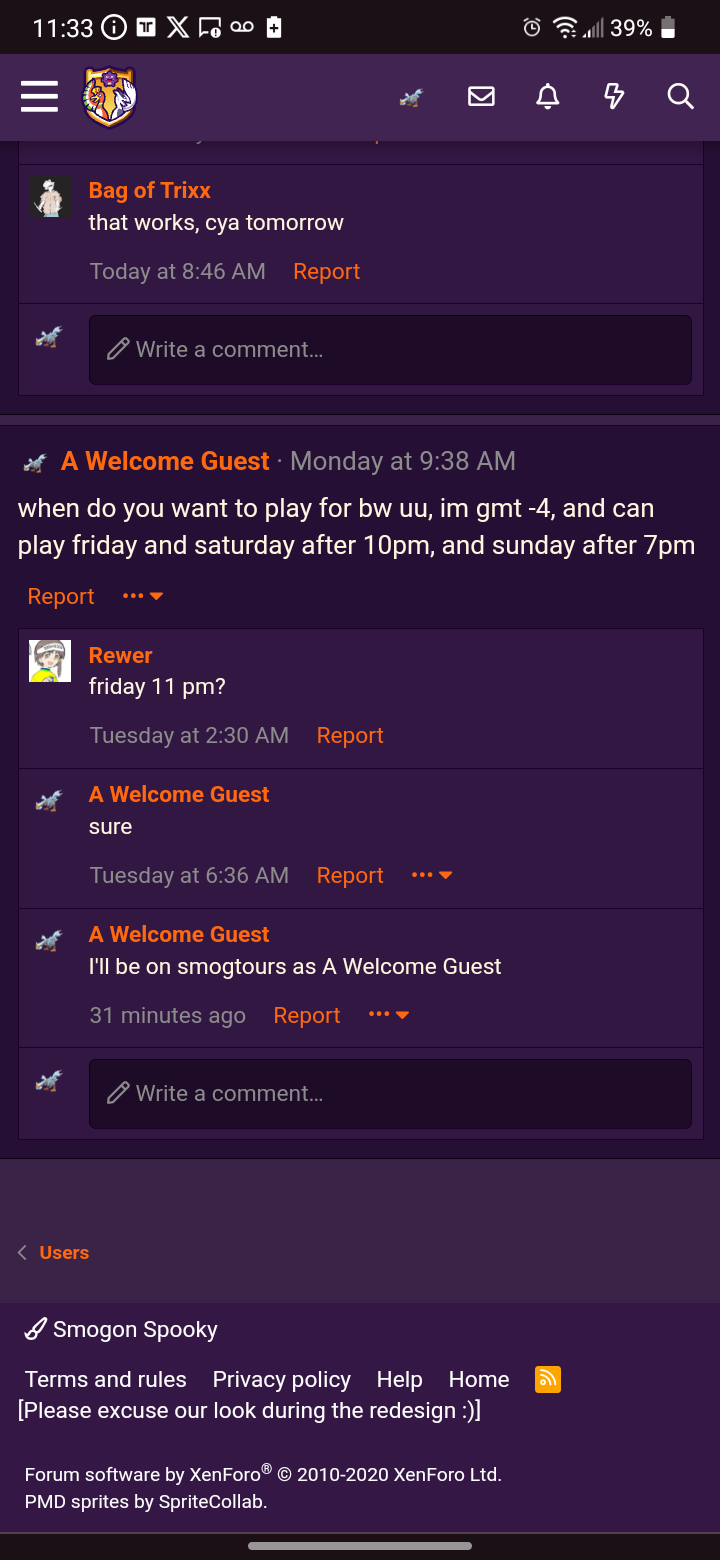Open the search magnifier icon
720x1560 pixels.
click(x=680, y=97)
